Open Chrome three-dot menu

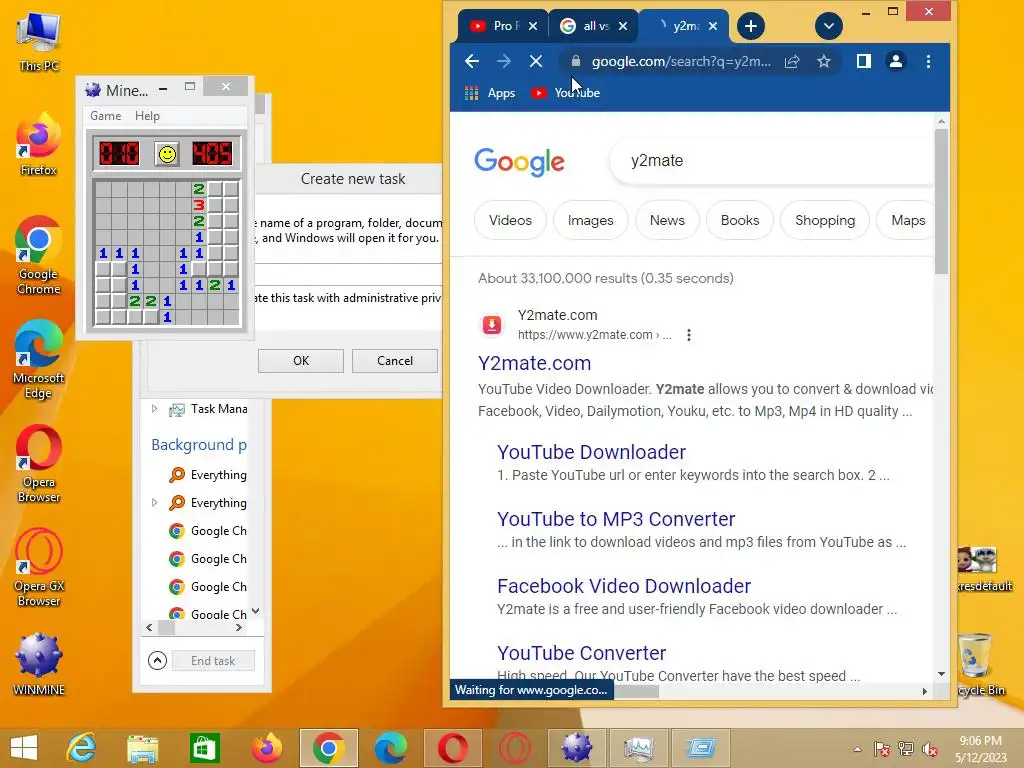point(928,61)
